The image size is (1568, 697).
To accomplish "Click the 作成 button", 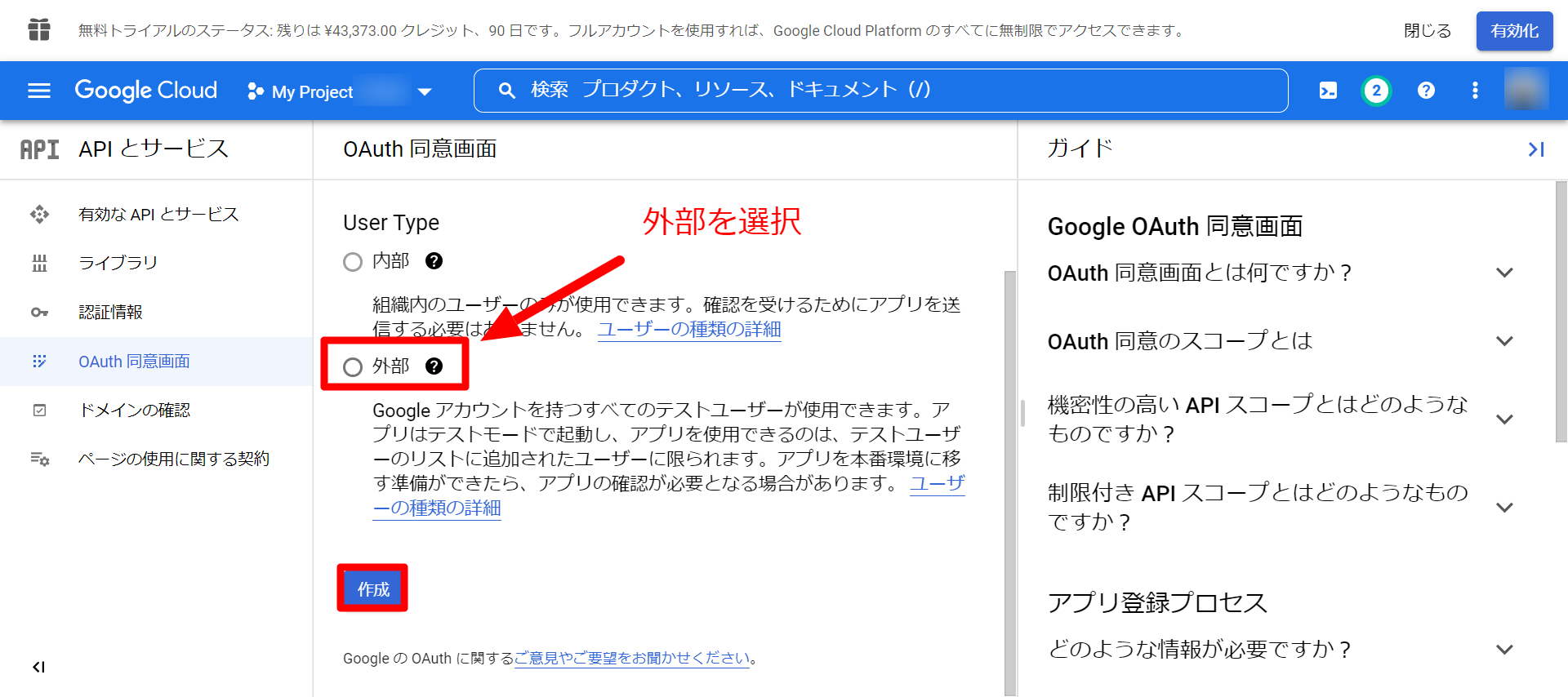I will [373, 588].
